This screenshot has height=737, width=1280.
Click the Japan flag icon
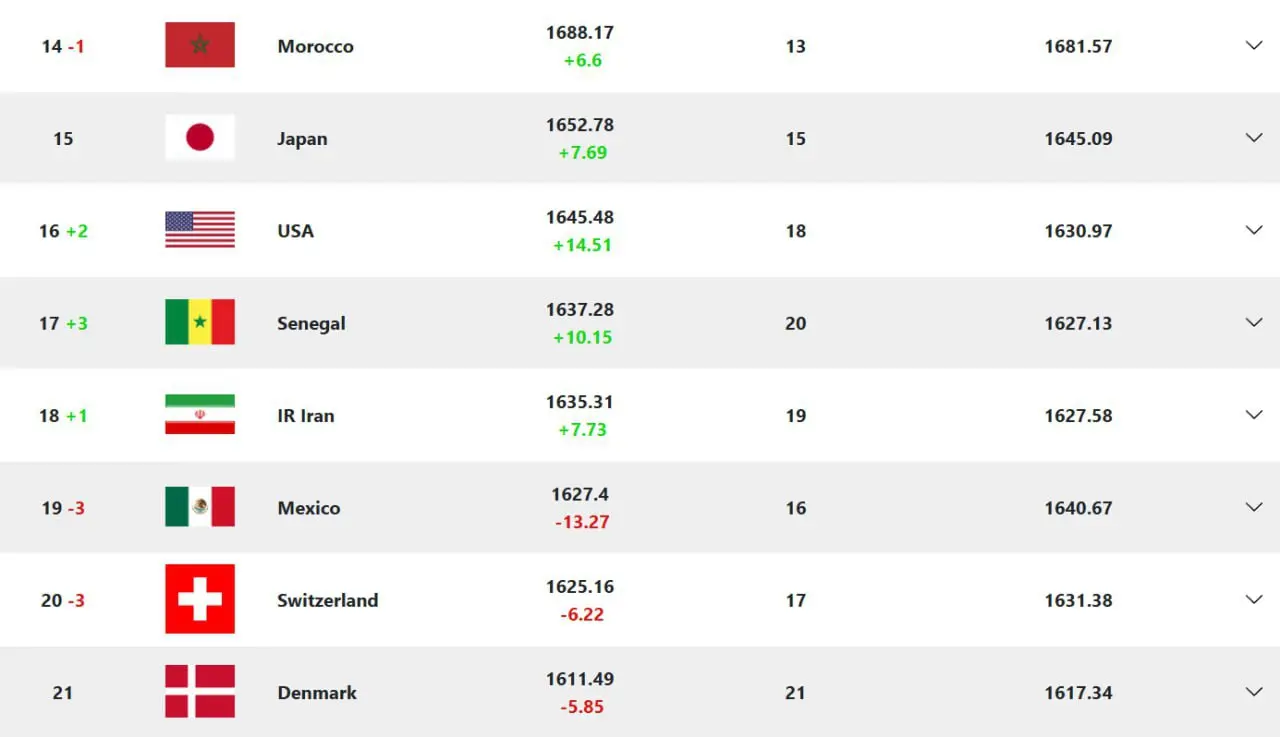click(x=200, y=138)
